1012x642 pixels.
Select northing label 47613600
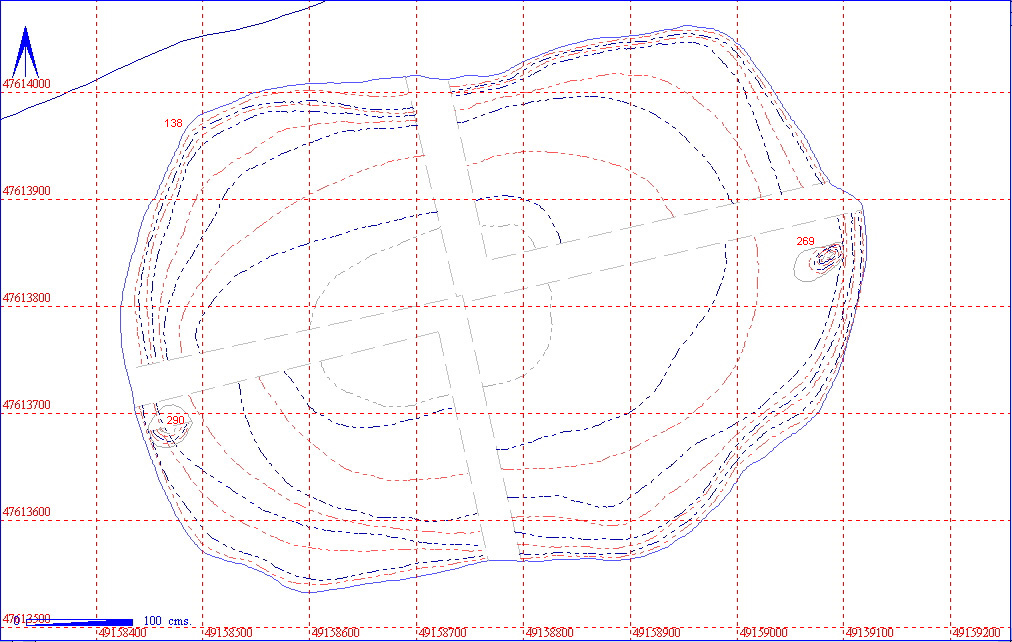pyautogui.click(x=26, y=512)
